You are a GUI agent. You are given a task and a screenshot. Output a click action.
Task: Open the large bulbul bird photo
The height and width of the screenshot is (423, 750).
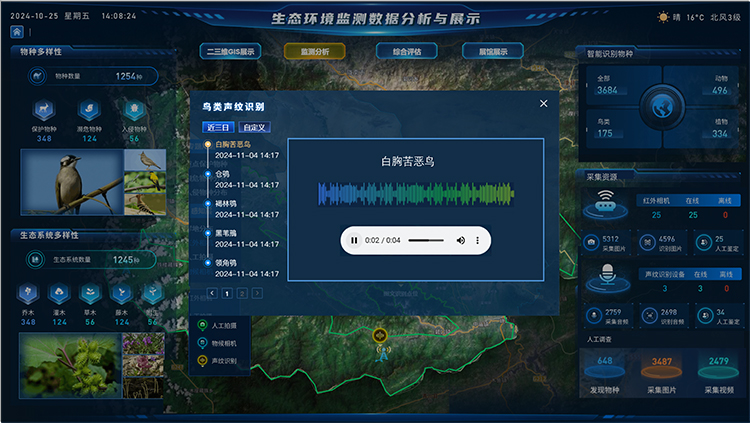[72, 182]
